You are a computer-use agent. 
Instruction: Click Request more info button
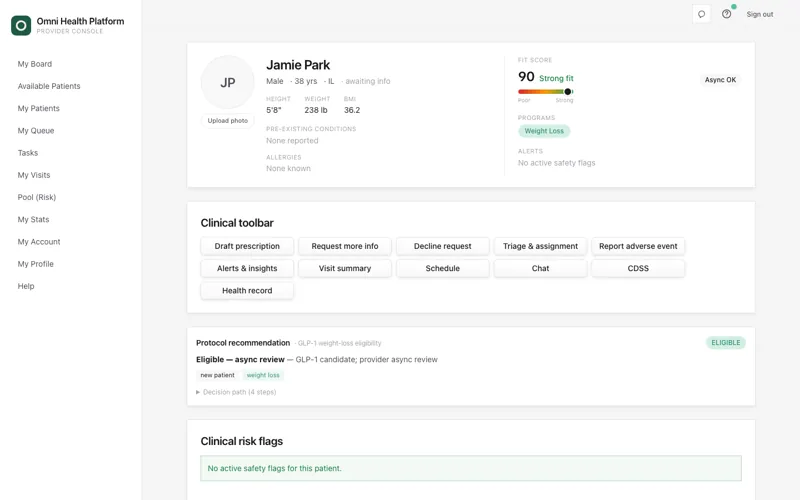tap(345, 246)
